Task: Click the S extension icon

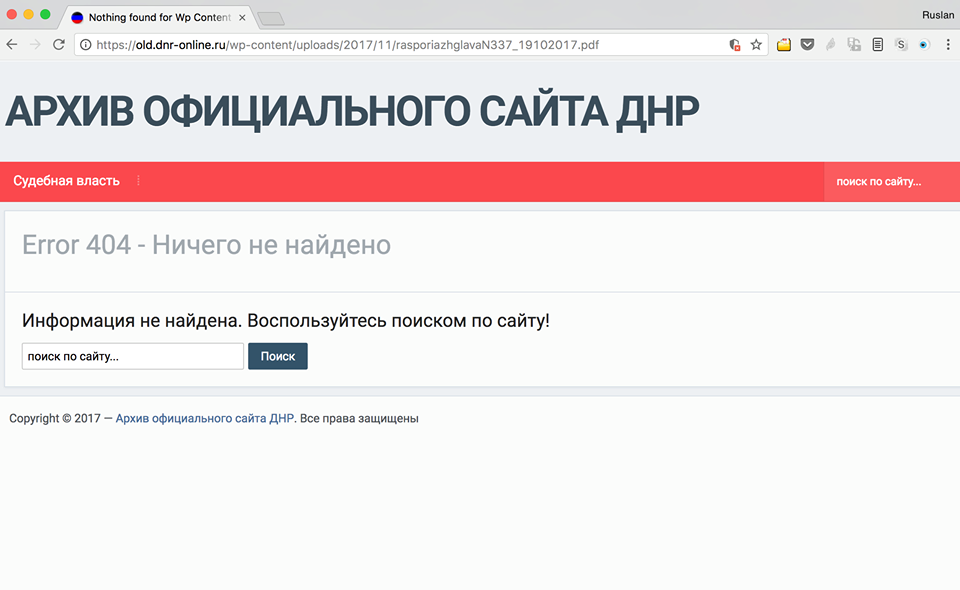Action: click(x=901, y=45)
